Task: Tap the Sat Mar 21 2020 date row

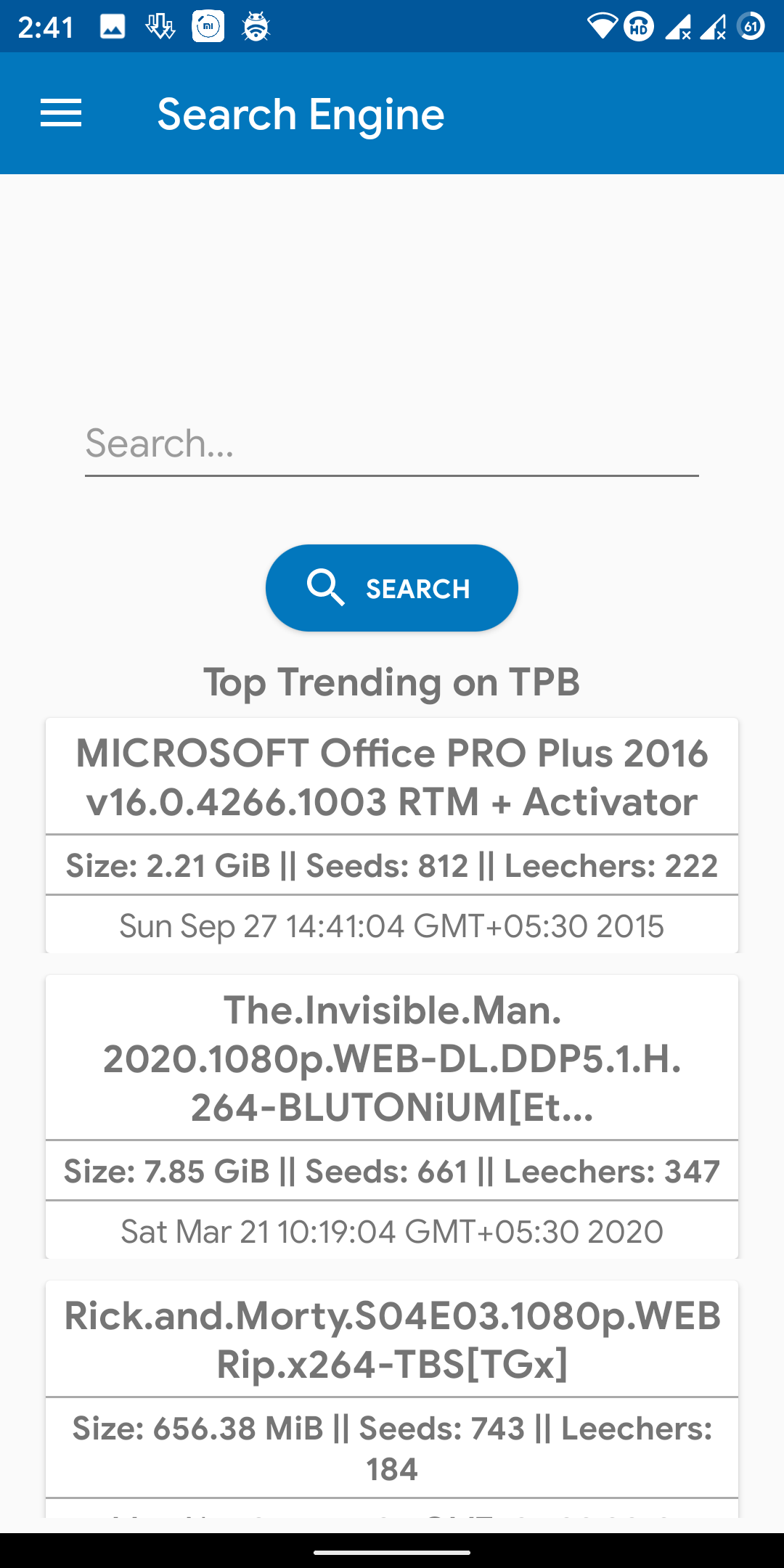Action: click(392, 1231)
